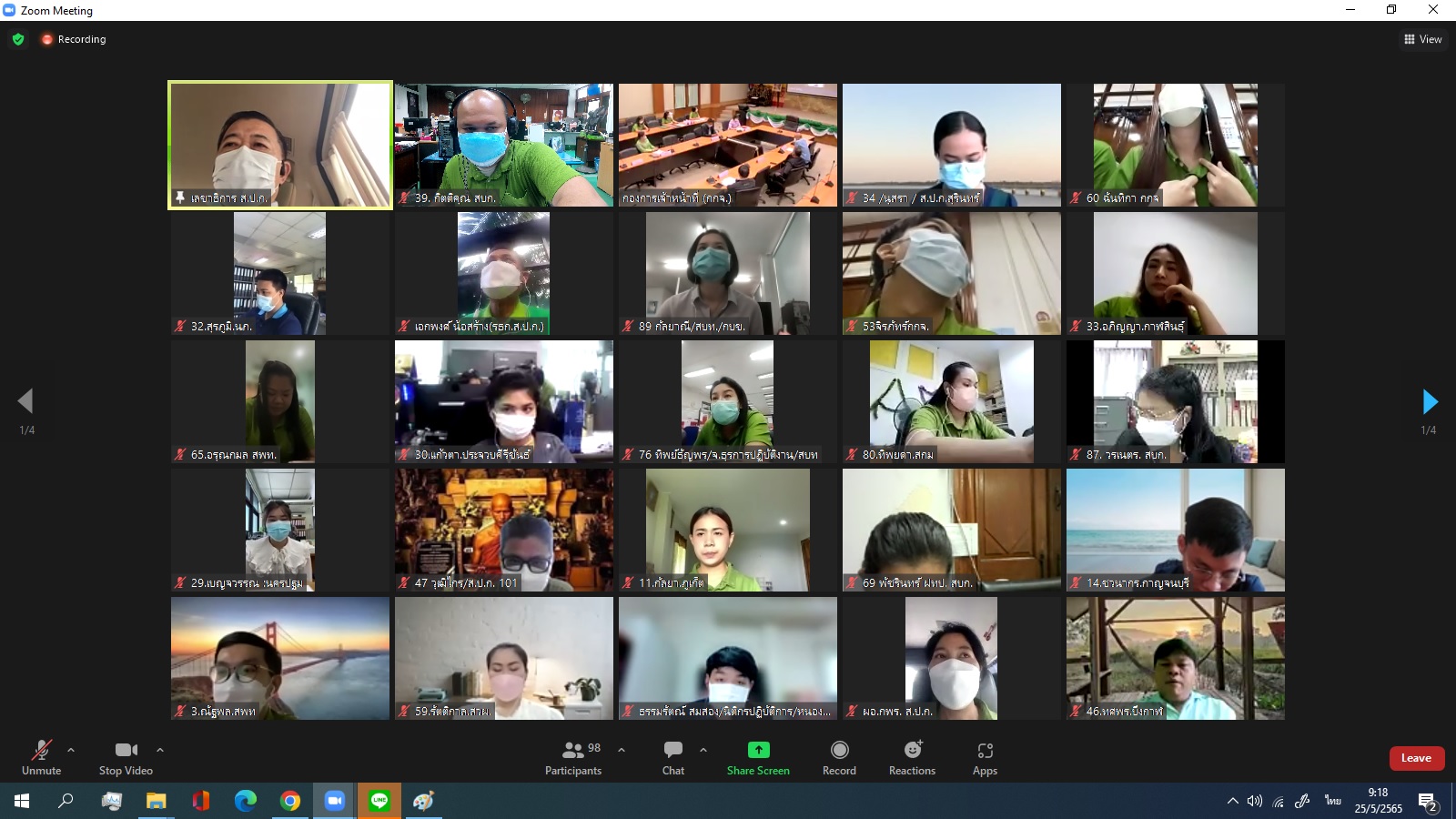The width and height of the screenshot is (1456, 819).
Task: Toggle the Record meeting button
Action: [x=839, y=757]
